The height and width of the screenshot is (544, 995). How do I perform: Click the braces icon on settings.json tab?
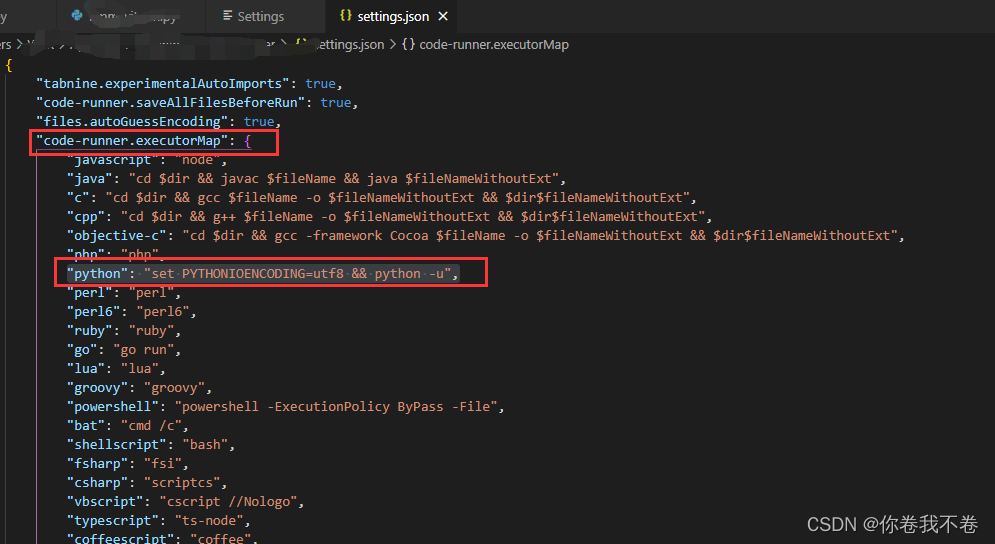346,16
